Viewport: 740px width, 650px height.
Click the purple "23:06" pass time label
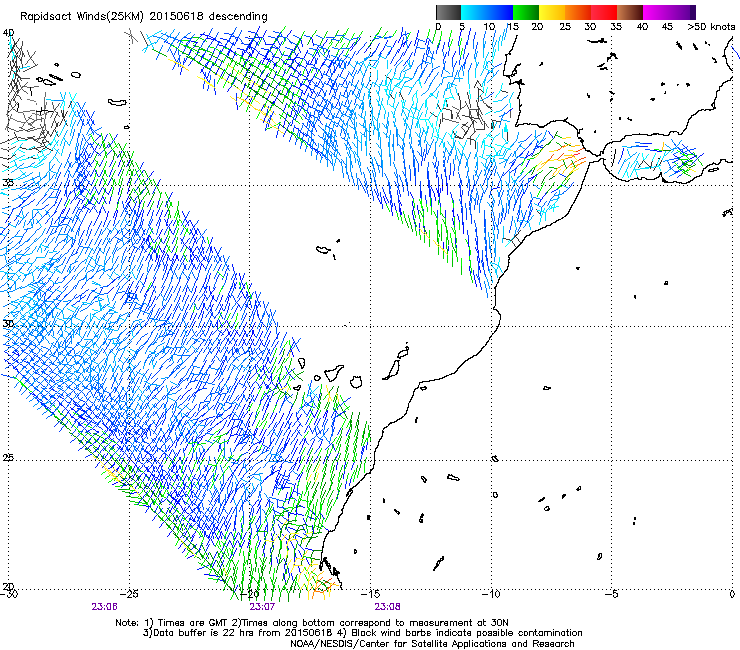tap(104, 607)
